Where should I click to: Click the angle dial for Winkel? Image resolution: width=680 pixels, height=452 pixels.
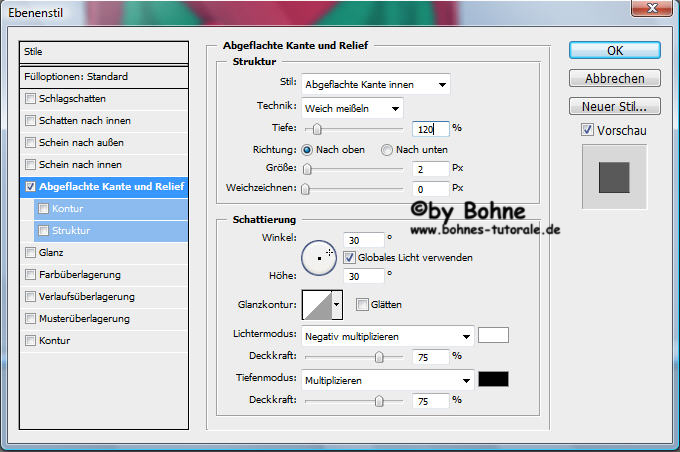pyautogui.click(x=319, y=258)
